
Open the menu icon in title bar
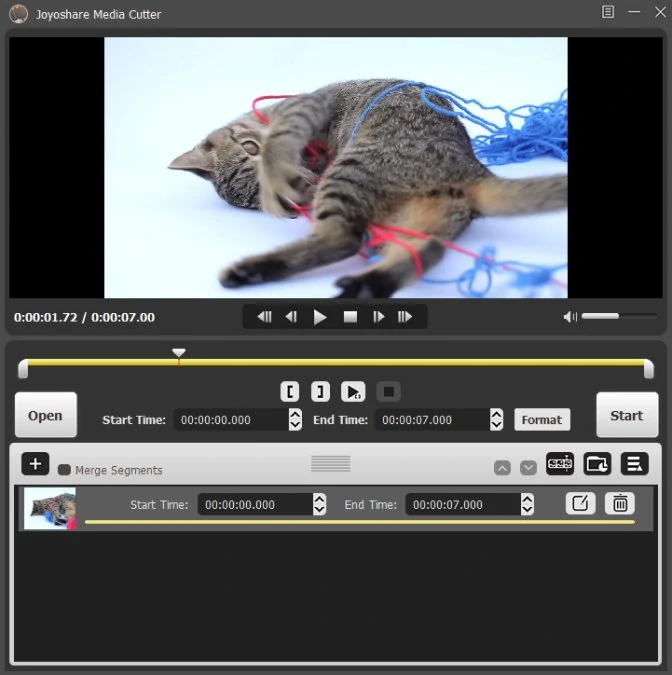tap(608, 12)
